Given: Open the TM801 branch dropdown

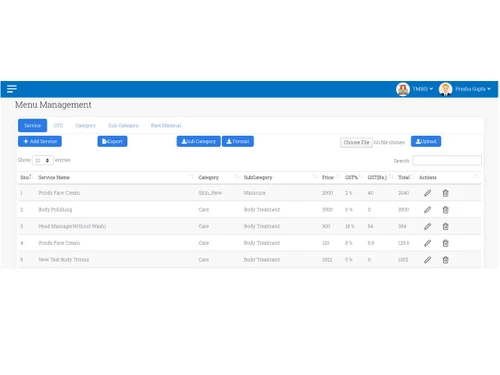Looking at the screenshot, I should tap(423, 89).
